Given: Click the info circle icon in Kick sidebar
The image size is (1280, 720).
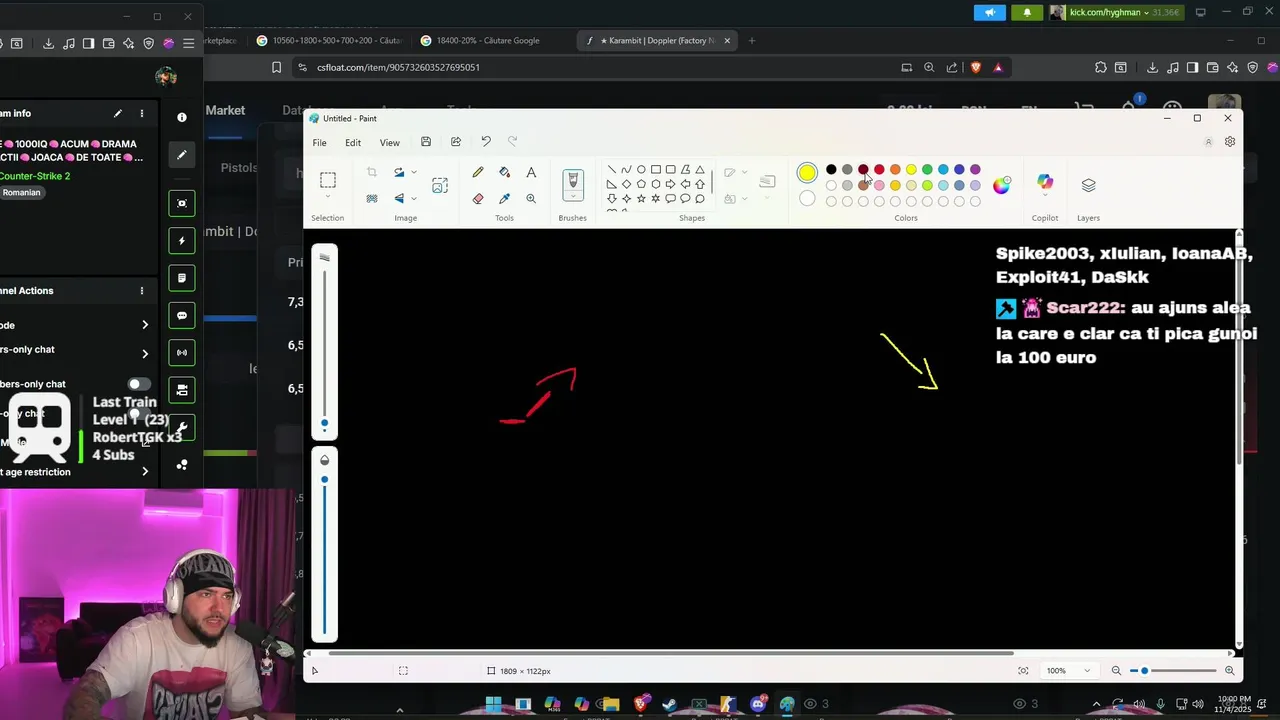Looking at the screenshot, I should click(x=182, y=117).
